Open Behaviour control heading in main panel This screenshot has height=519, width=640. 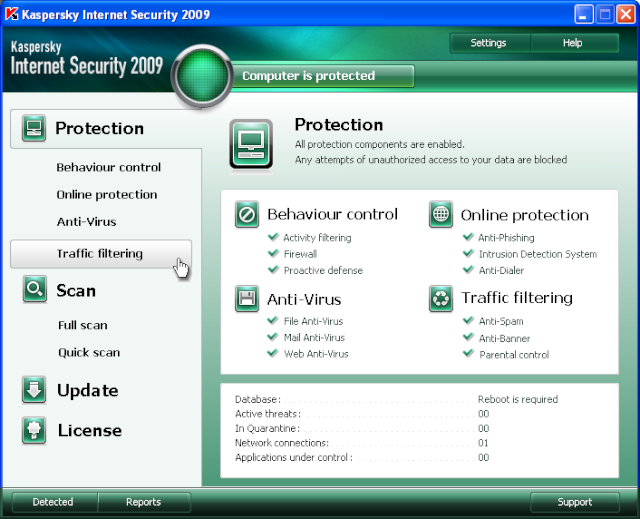pos(332,214)
